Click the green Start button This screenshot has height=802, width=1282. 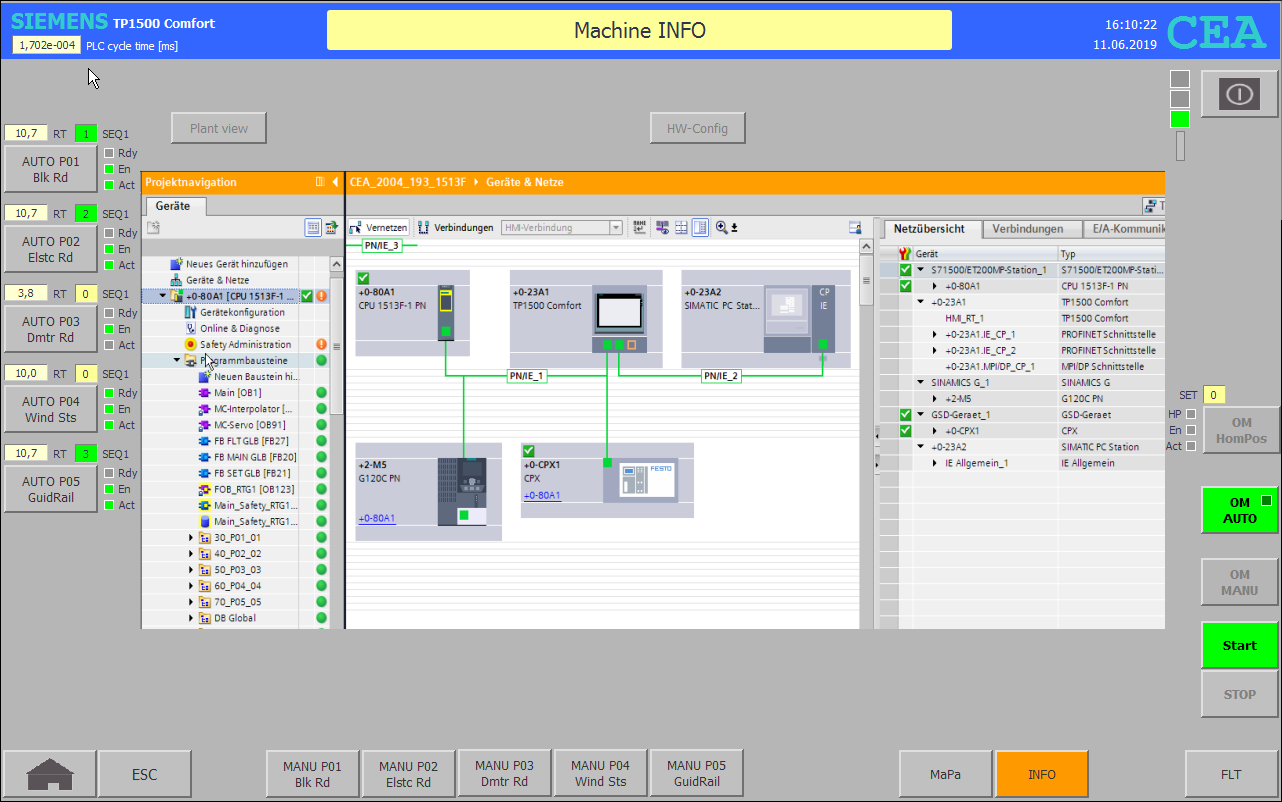tap(1239, 645)
